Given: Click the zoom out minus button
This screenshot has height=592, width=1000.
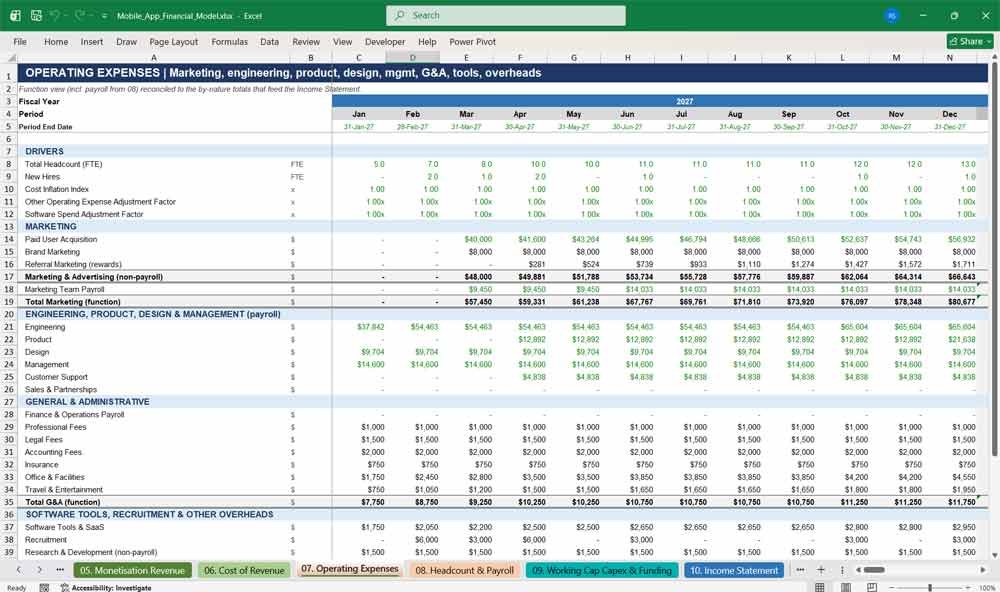Looking at the screenshot, I should [x=892, y=588].
